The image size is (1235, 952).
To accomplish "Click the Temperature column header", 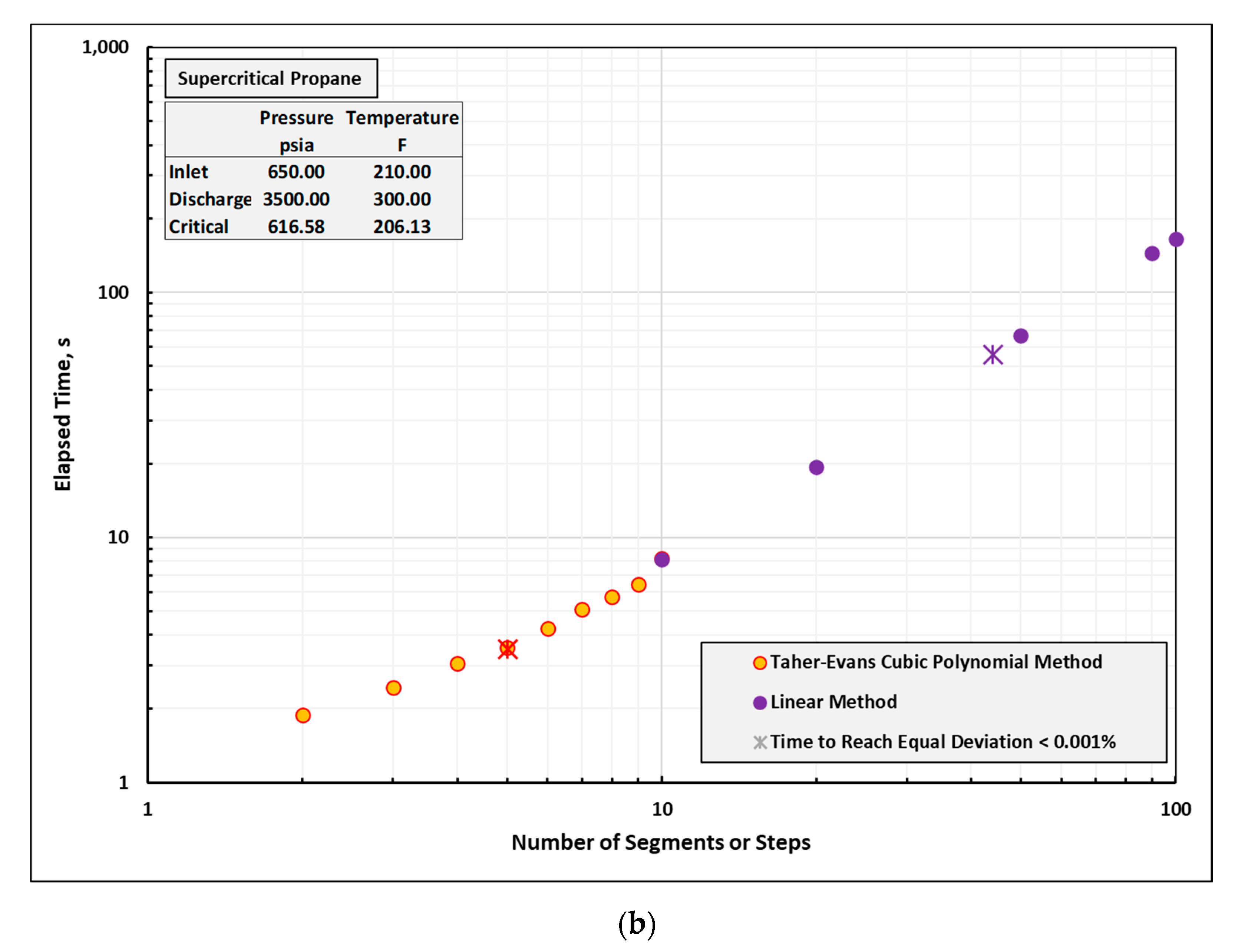I will click(x=402, y=118).
